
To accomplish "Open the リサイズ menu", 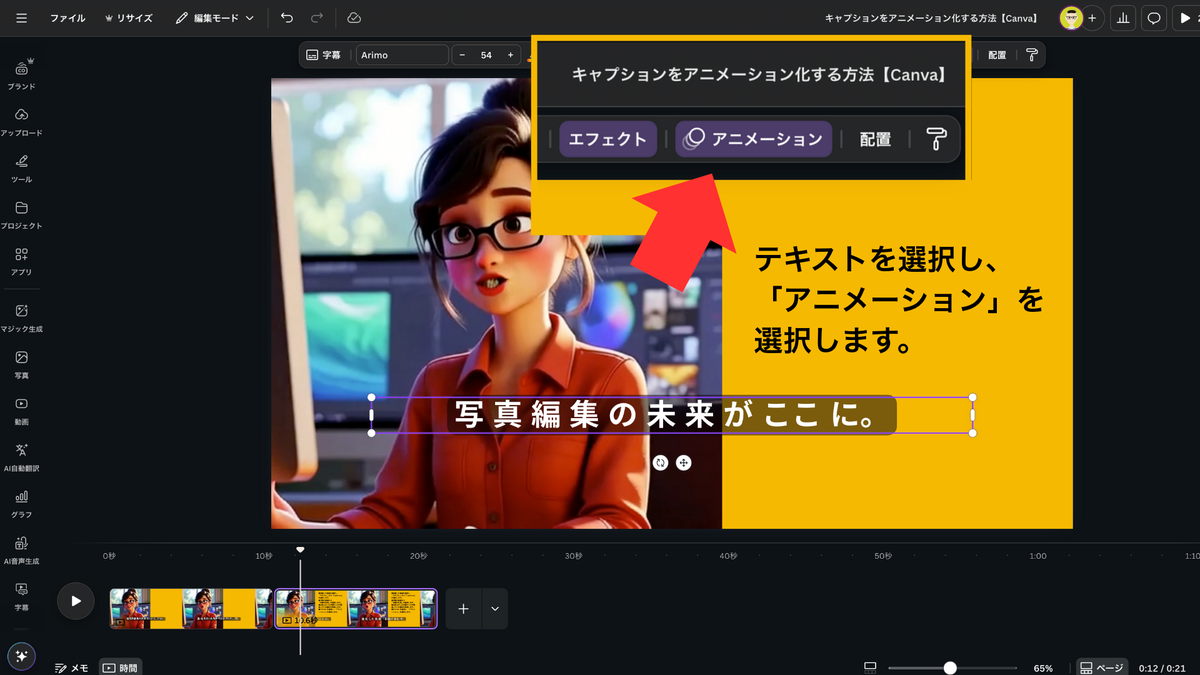I will [128, 18].
